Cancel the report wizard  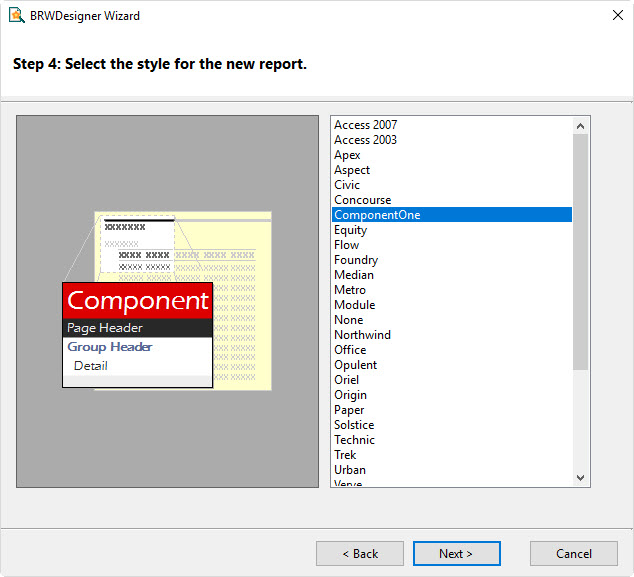coord(573,553)
